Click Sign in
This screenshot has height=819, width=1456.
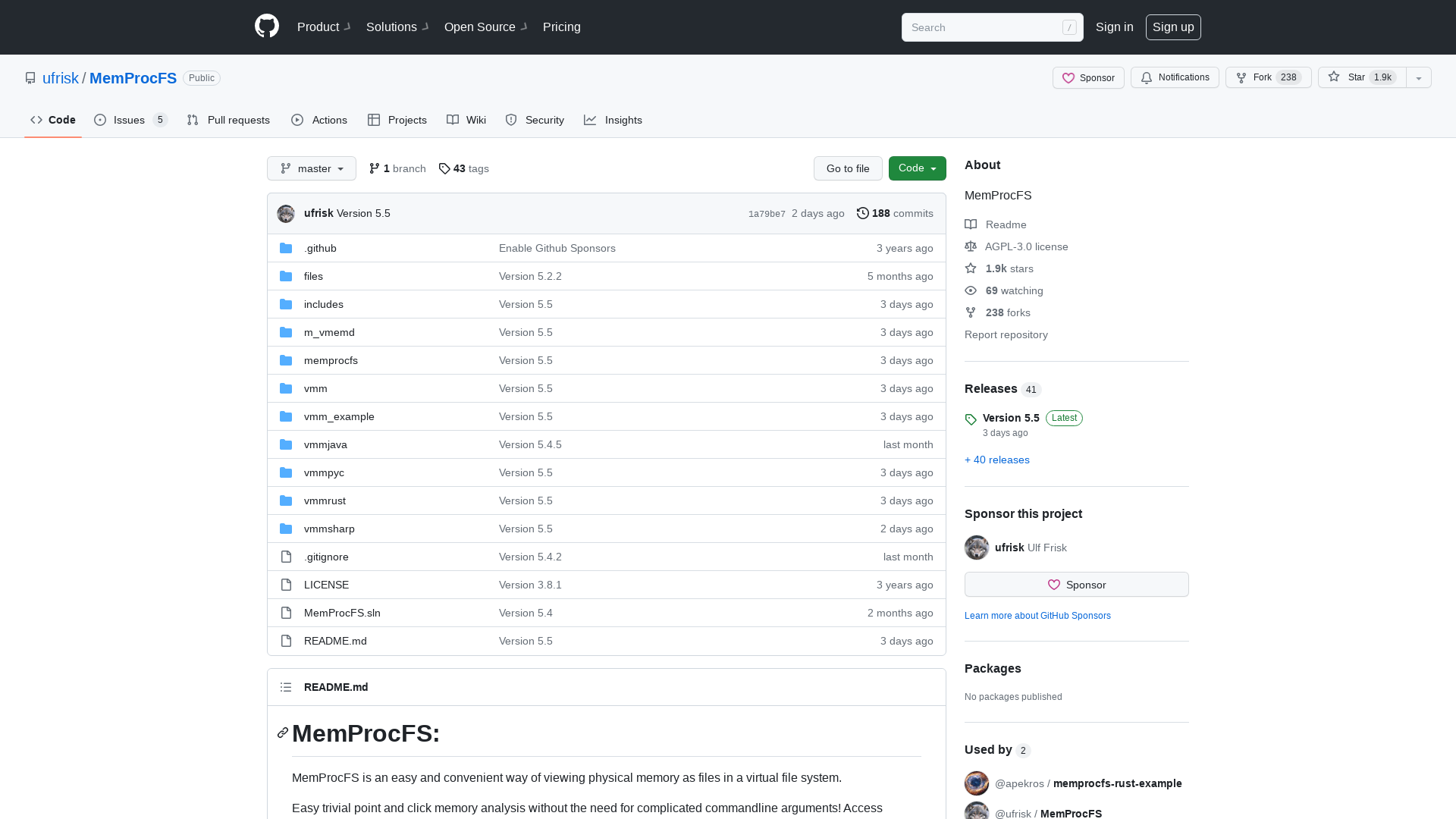[x=1115, y=27]
